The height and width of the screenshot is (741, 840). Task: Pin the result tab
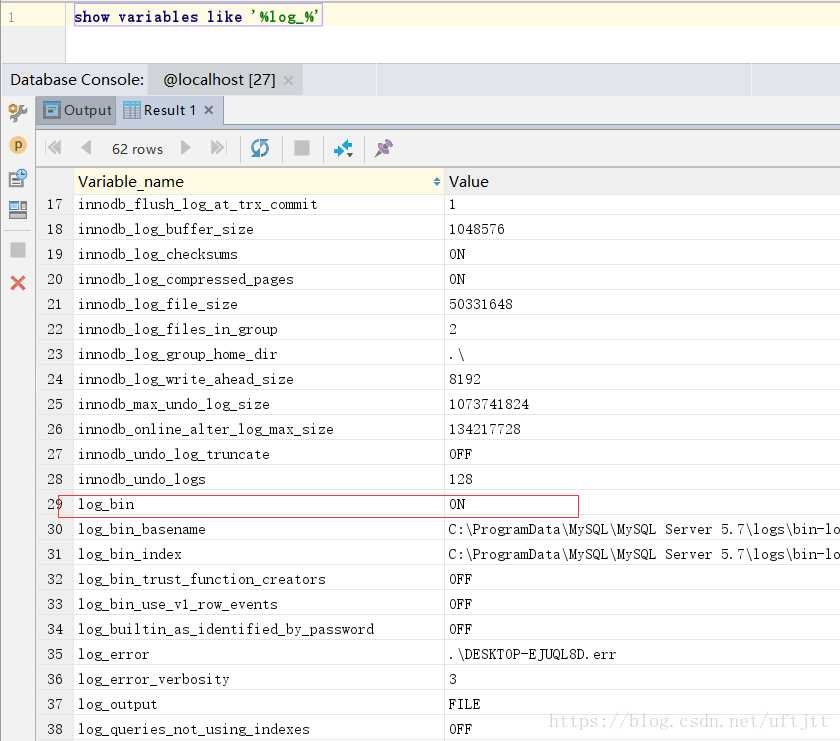point(384,148)
